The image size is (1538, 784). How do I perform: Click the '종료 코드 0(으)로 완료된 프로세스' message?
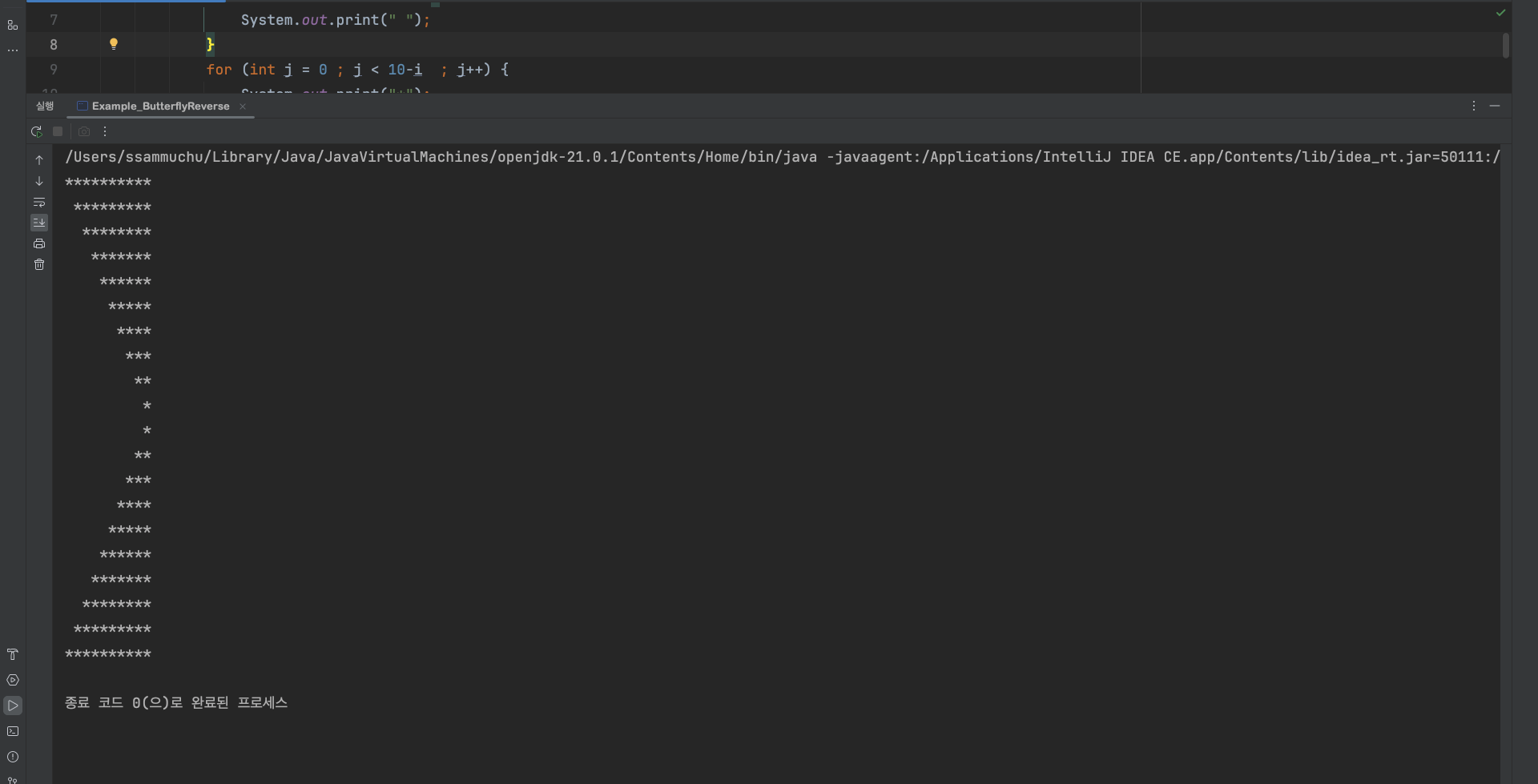coord(176,702)
